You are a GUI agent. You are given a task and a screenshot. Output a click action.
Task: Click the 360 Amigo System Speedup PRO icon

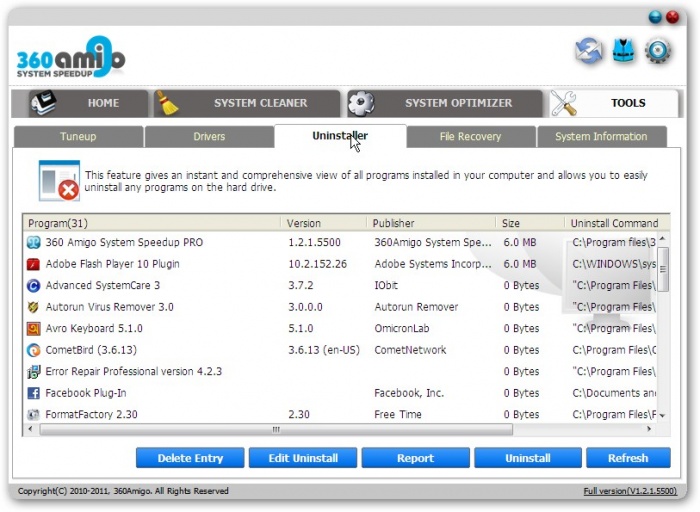33,242
